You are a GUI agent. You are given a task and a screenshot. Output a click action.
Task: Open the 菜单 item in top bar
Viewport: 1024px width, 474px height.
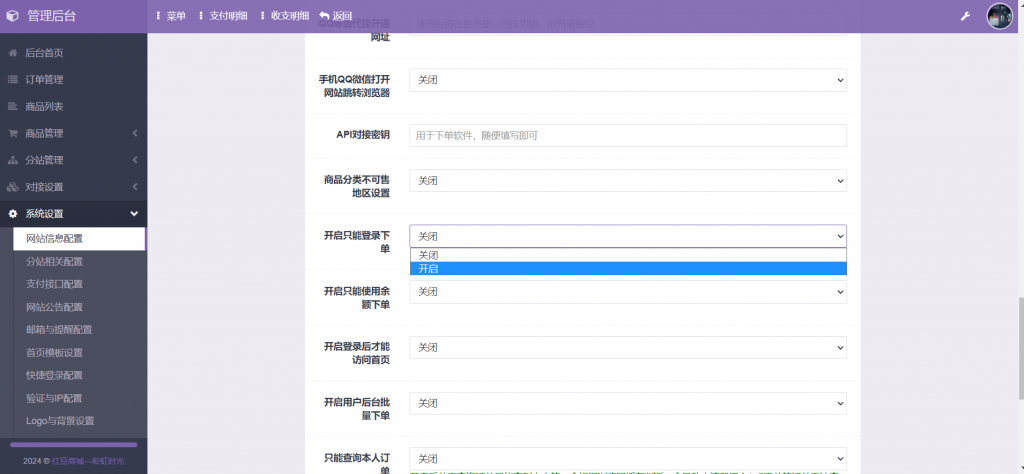176,16
